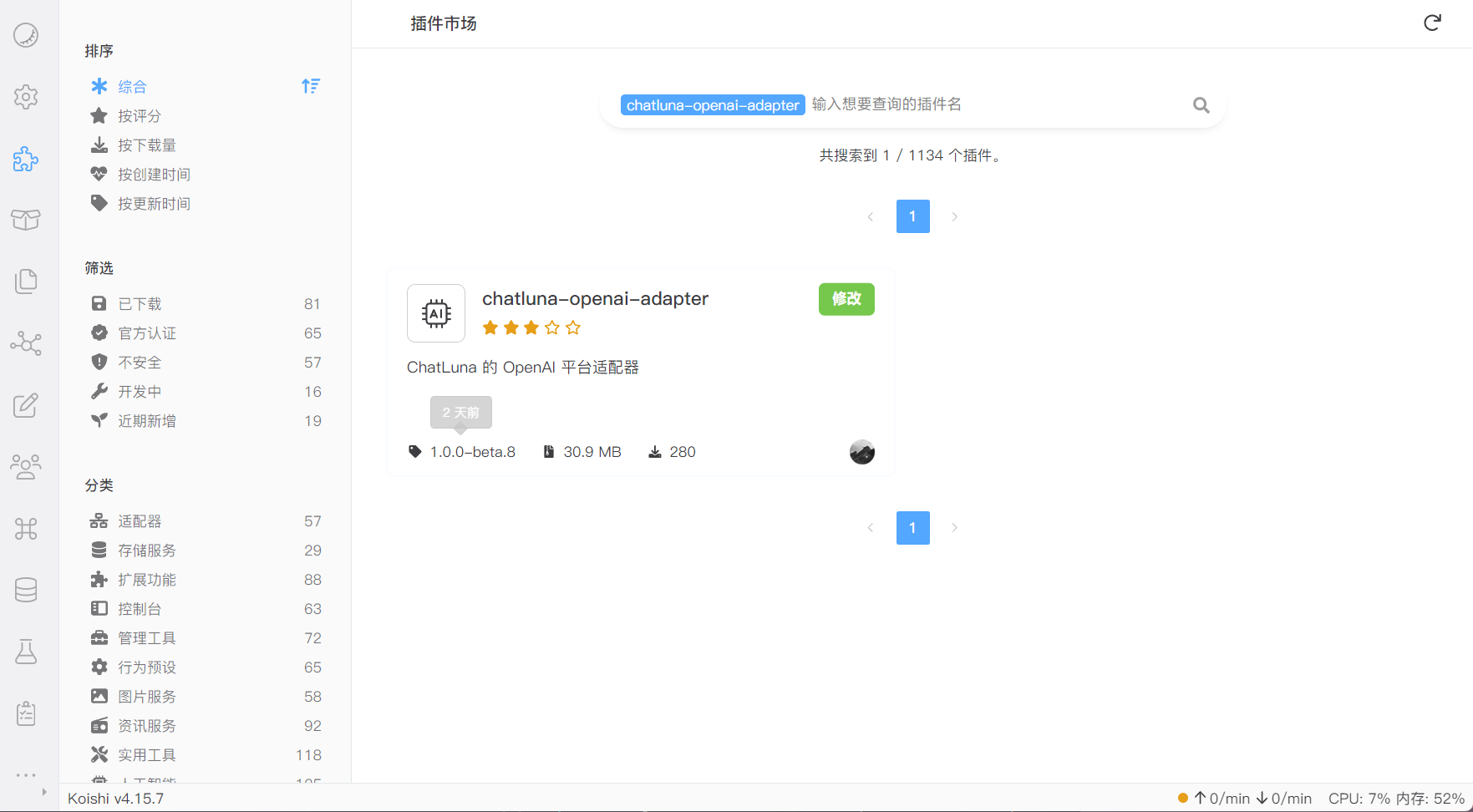The image size is (1473, 812).
Task: Open the plugin market puzzle icon in sidebar
Action: pyautogui.click(x=26, y=159)
